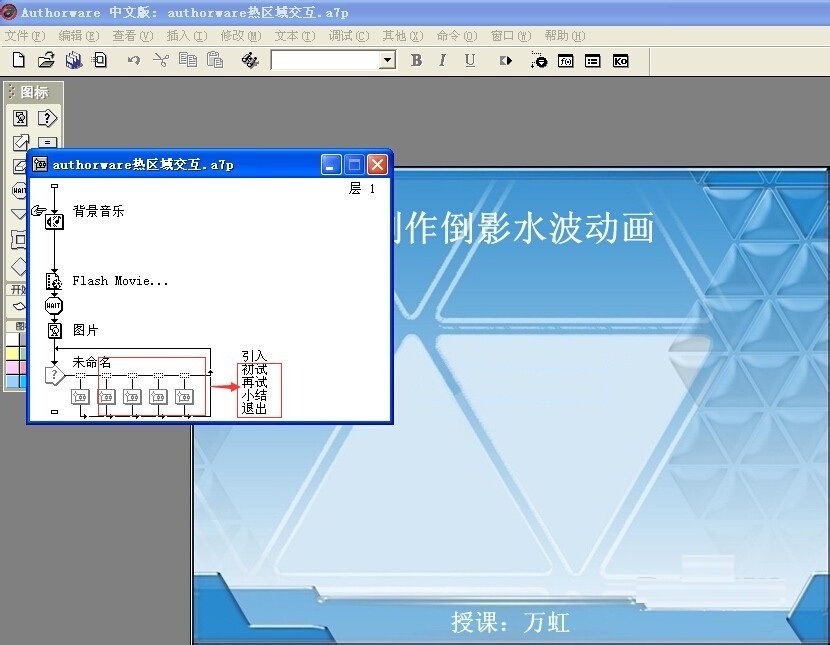Click the 图片 icon label

86,330
